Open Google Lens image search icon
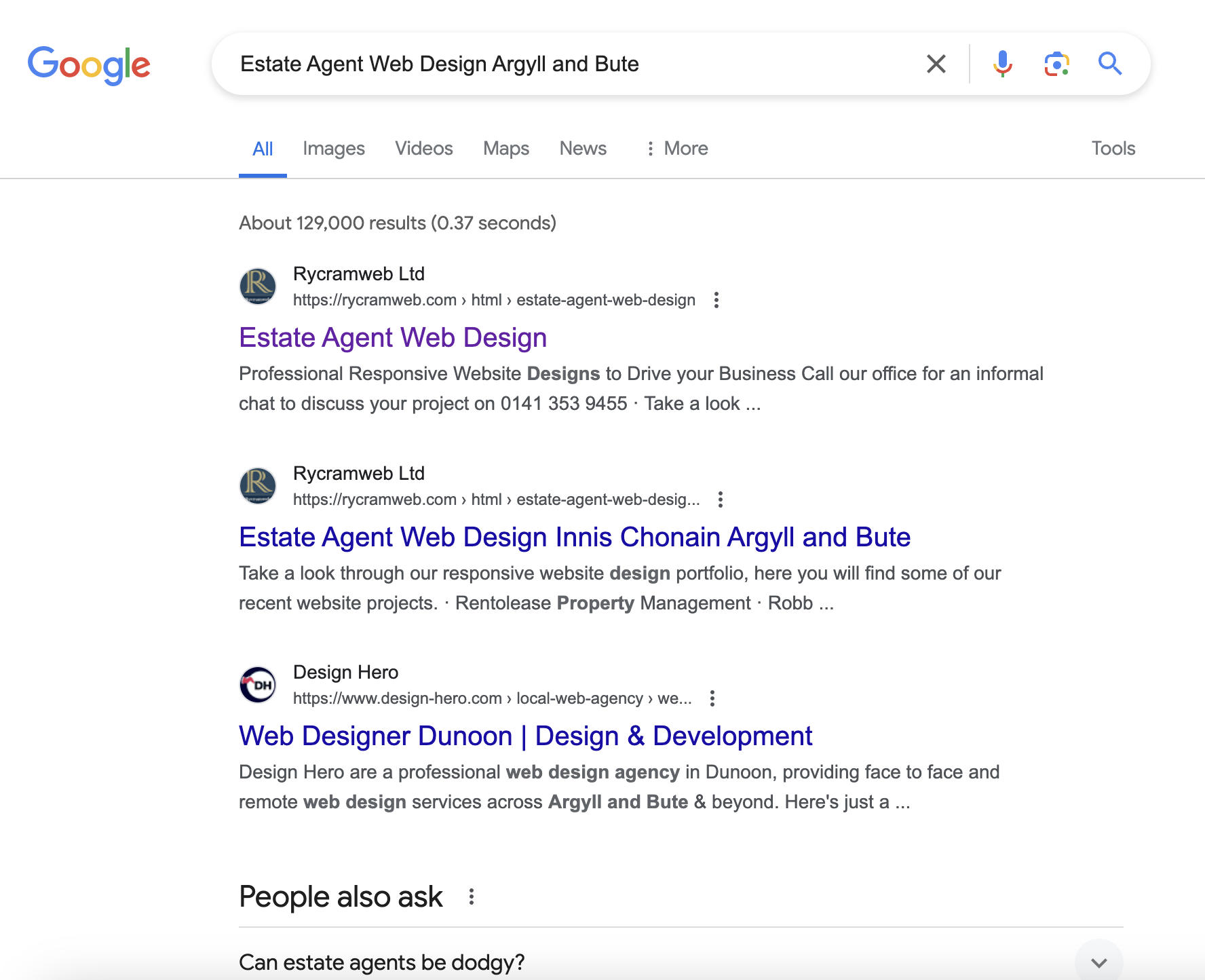This screenshot has height=980, width=1205. coord(1056,64)
